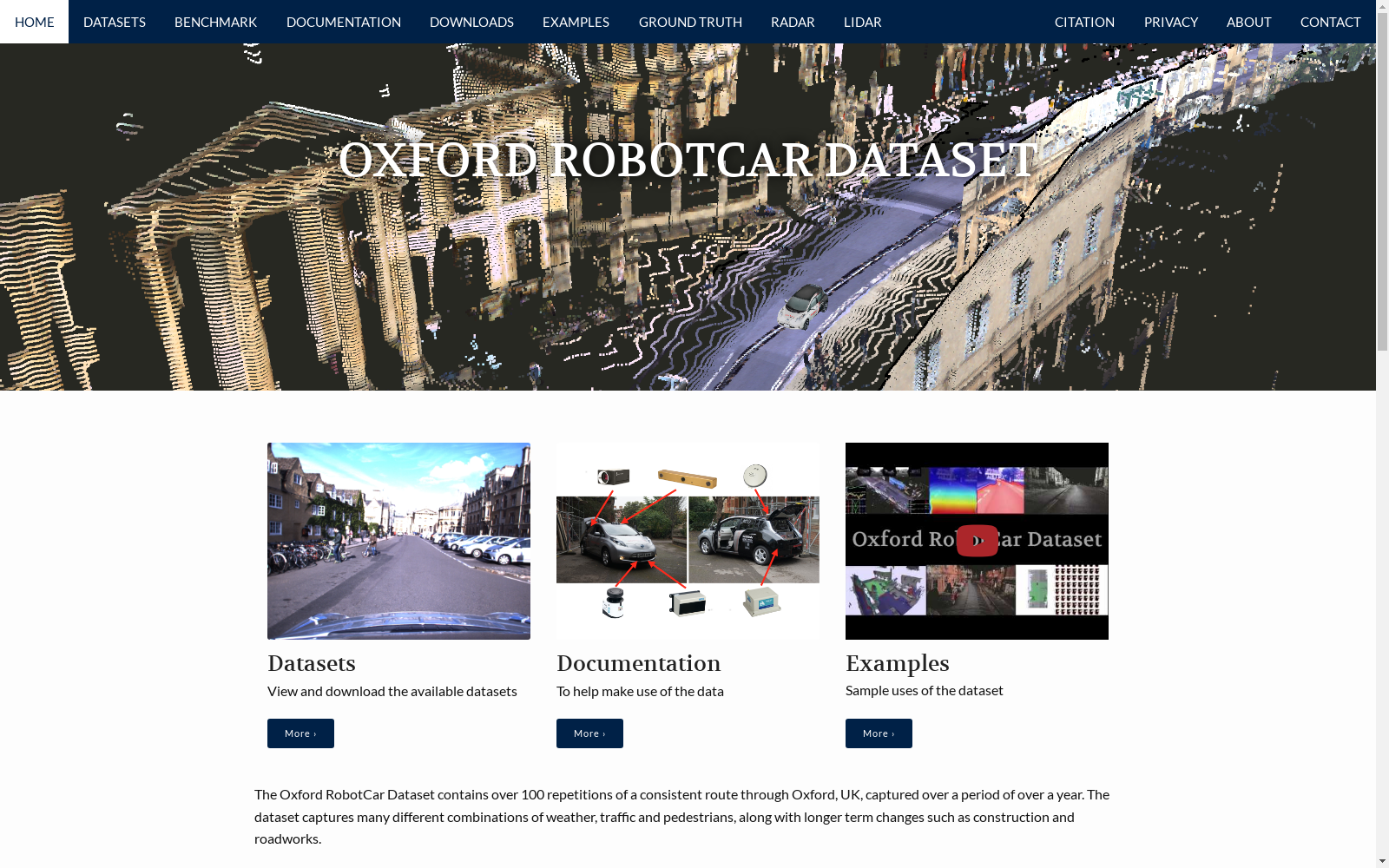Click the Datasets heading

312,663
